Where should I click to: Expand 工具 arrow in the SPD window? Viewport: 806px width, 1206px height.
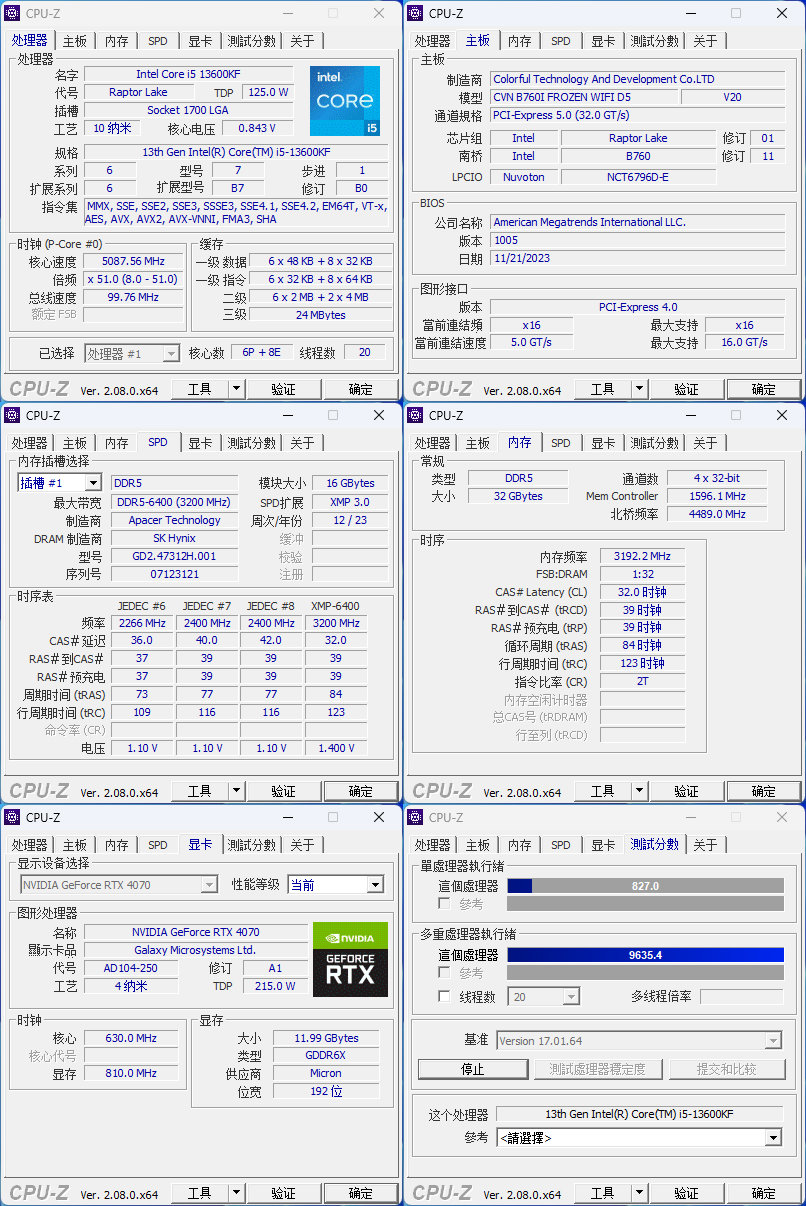coord(236,791)
